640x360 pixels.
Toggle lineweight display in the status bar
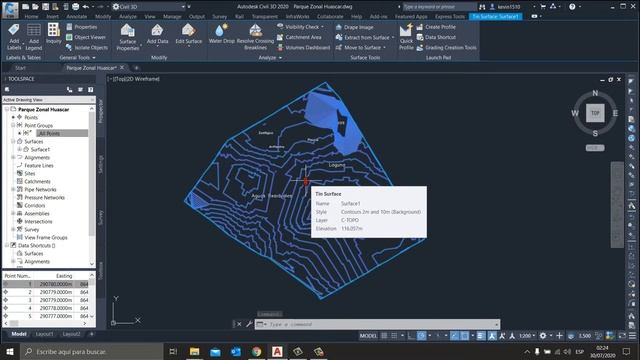481,336
